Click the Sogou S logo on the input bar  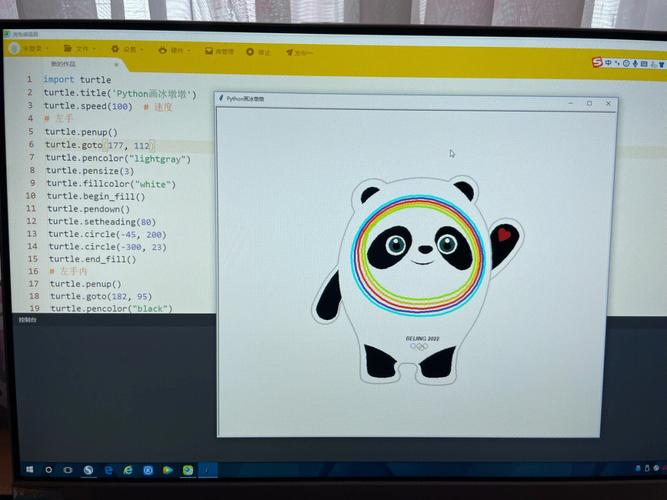[x=597, y=63]
